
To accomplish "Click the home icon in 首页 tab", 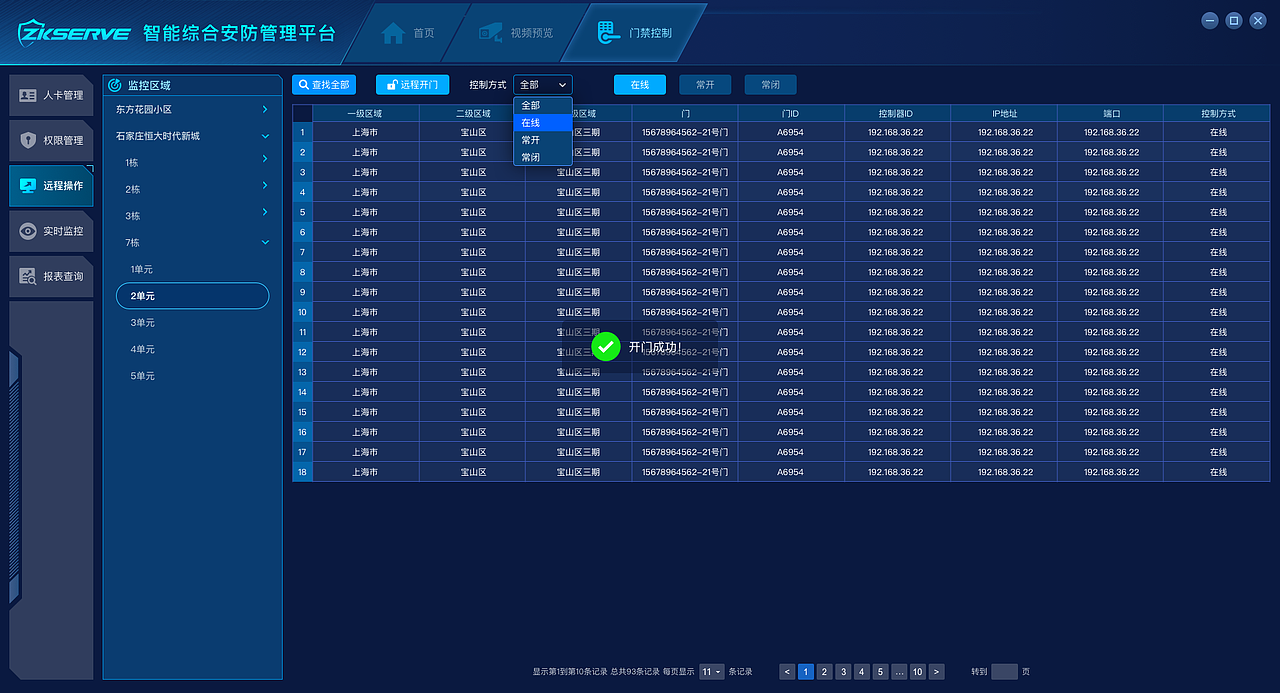I will [x=394, y=33].
